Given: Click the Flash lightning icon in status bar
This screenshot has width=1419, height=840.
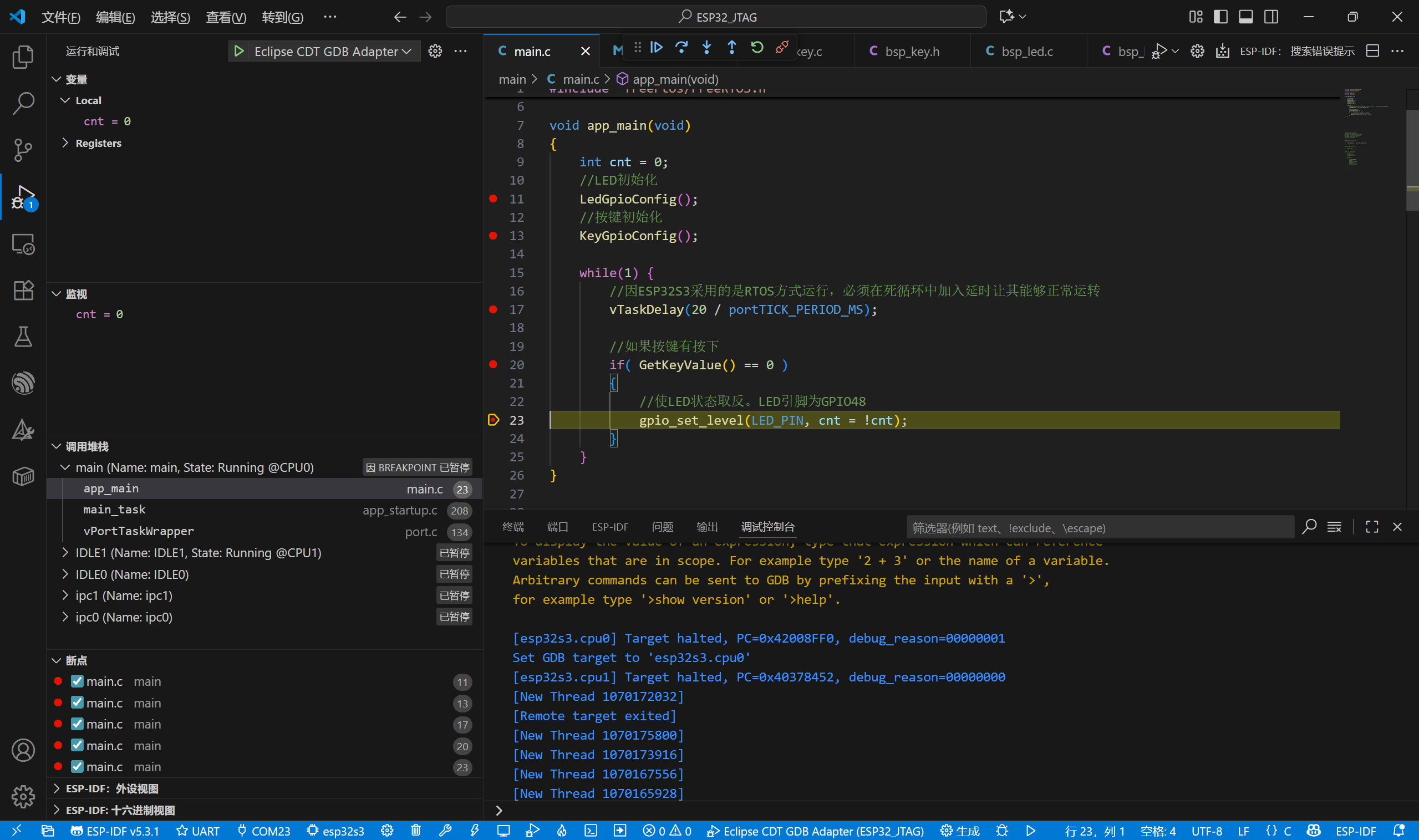Looking at the screenshot, I should coord(475,831).
